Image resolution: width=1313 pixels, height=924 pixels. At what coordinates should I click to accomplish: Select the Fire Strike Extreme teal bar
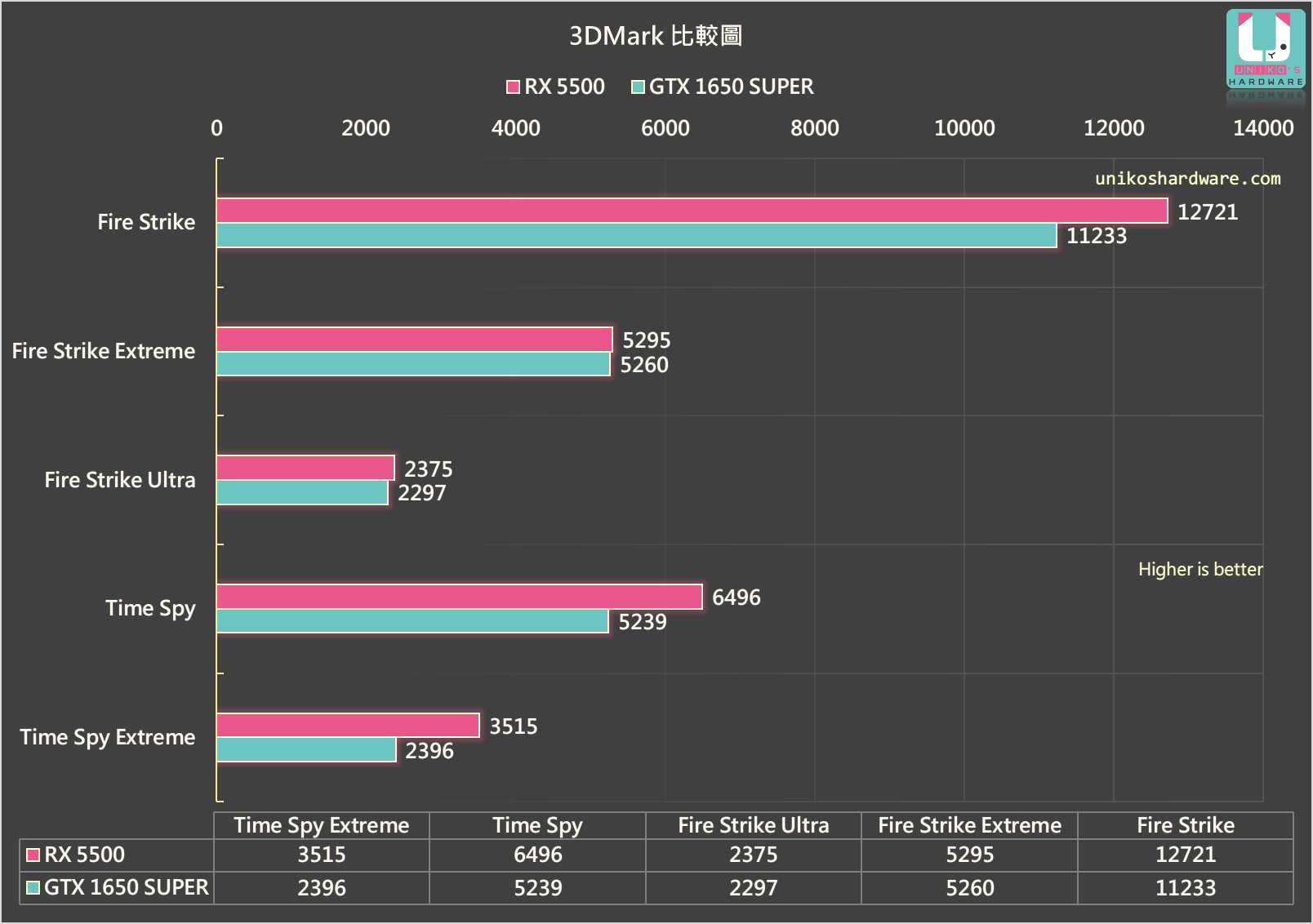[414, 364]
